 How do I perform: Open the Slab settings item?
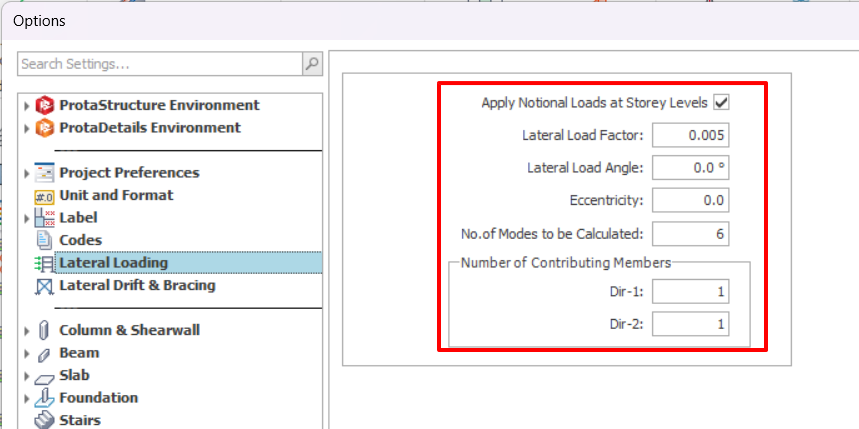(x=74, y=375)
